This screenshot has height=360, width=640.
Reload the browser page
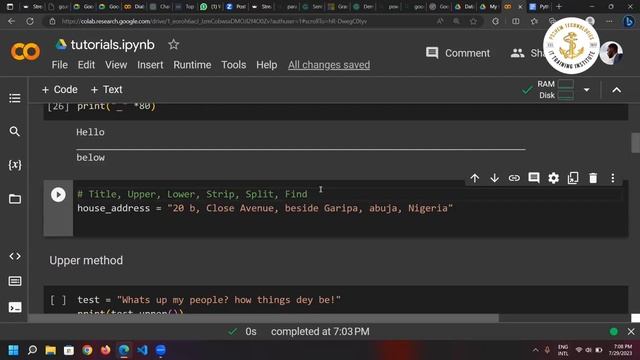coord(30,21)
